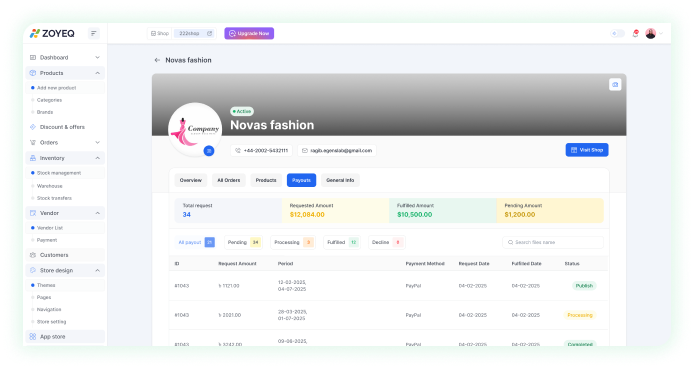Collapse the Products section chevron
Image resolution: width=694 pixels, height=369 pixels.
(97, 73)
